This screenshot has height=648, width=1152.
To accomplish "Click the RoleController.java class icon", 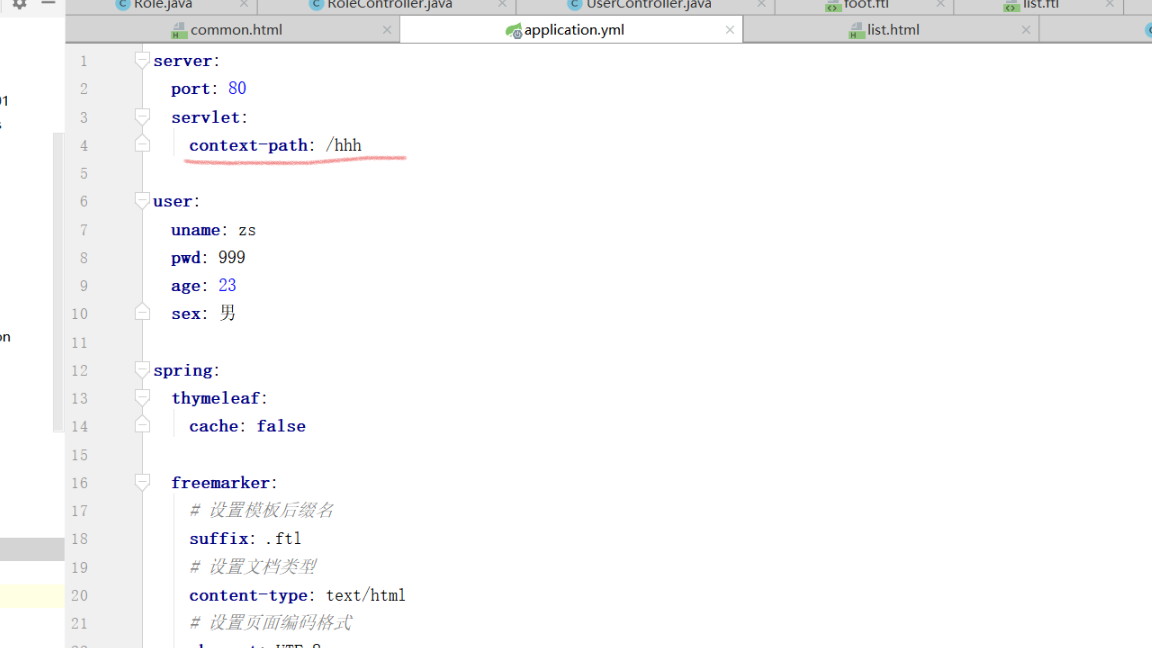I will pyautogui.click(x=316, y=4).
